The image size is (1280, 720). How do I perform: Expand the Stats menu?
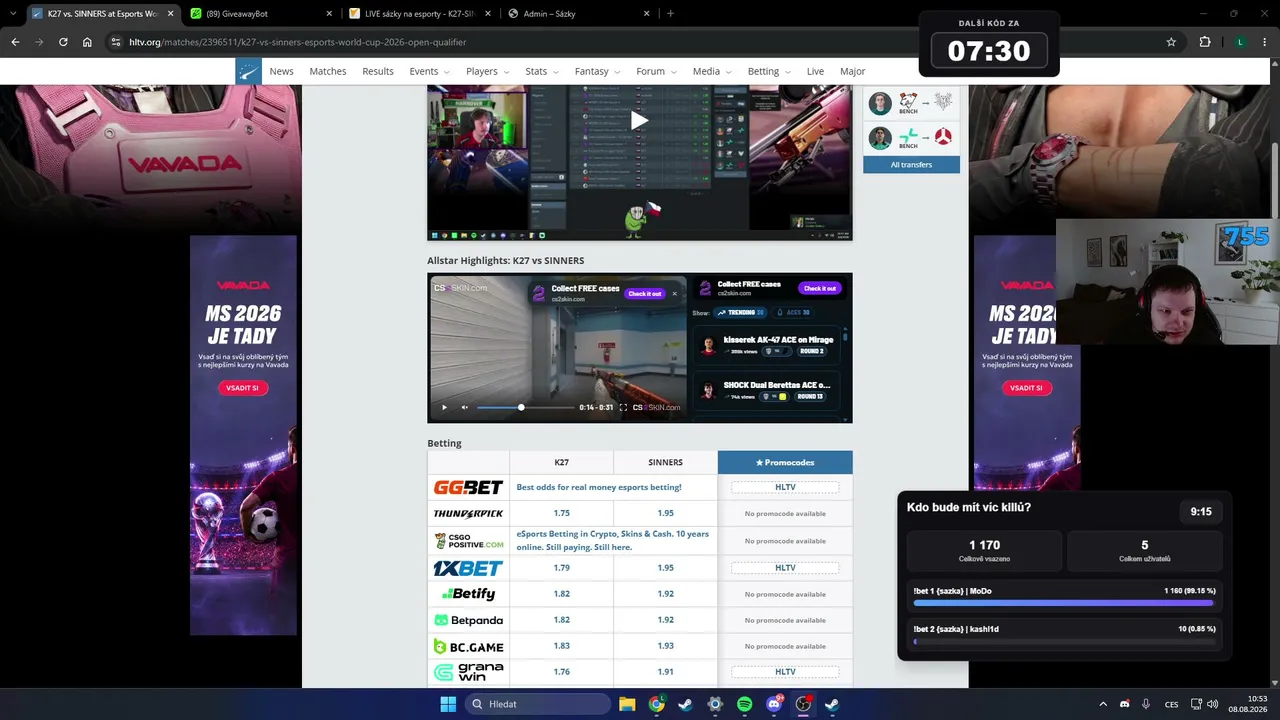541,71
